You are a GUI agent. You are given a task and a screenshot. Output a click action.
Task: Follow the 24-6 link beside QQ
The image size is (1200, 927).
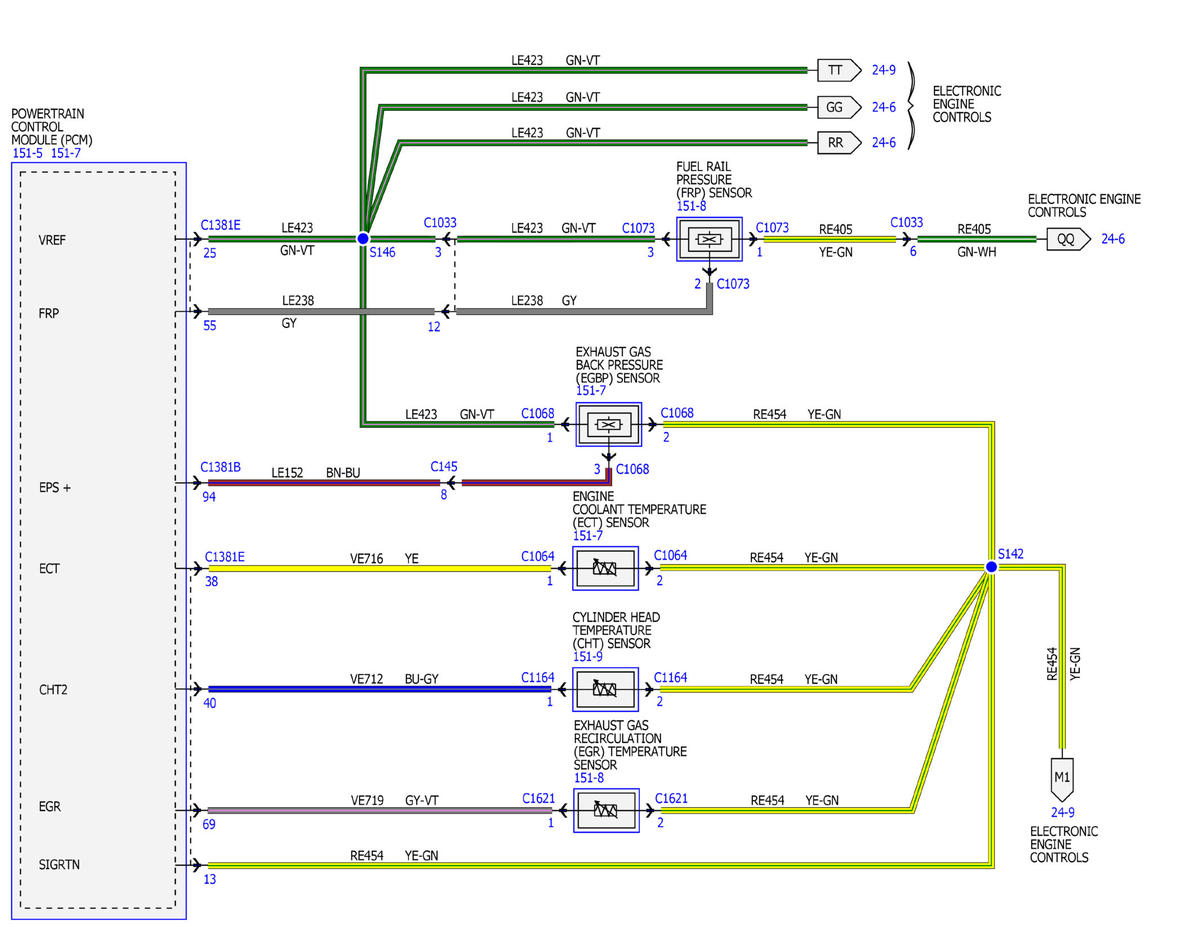(x=1114, y=240)
